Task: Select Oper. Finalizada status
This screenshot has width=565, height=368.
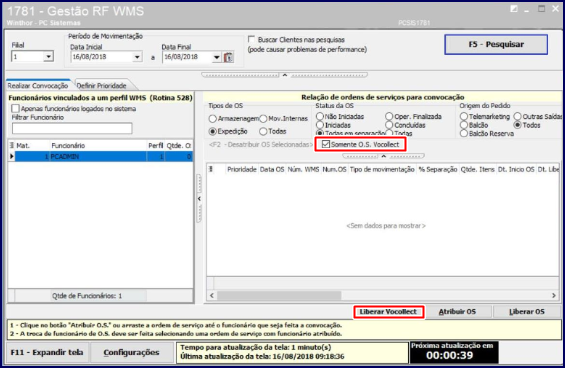Action: tap(389, 116)
